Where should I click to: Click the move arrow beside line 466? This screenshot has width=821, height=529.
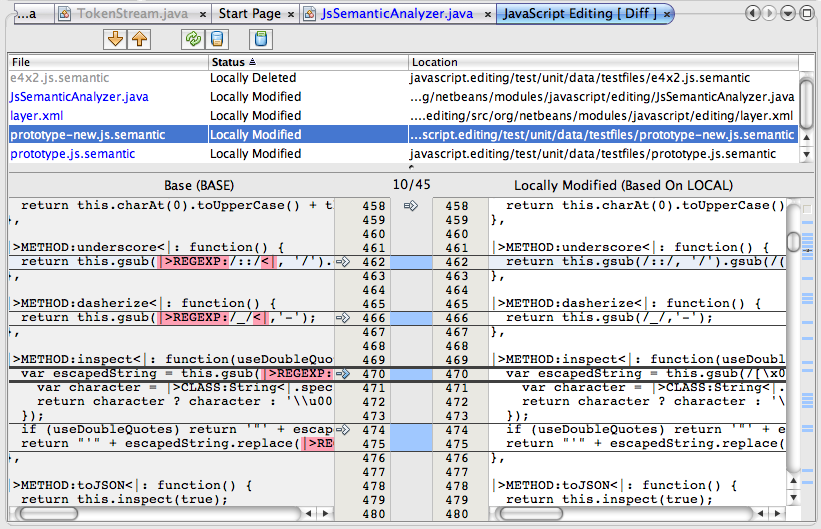tap(342, 317)
